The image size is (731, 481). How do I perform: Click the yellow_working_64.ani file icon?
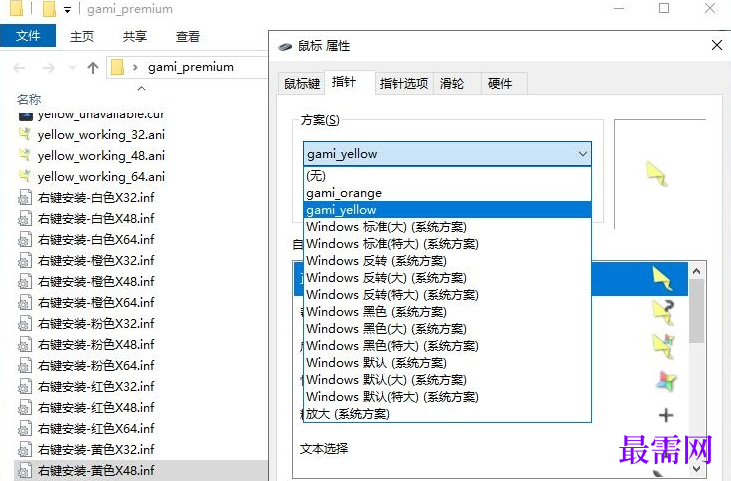pyautogui.click(x=25, y=176)
